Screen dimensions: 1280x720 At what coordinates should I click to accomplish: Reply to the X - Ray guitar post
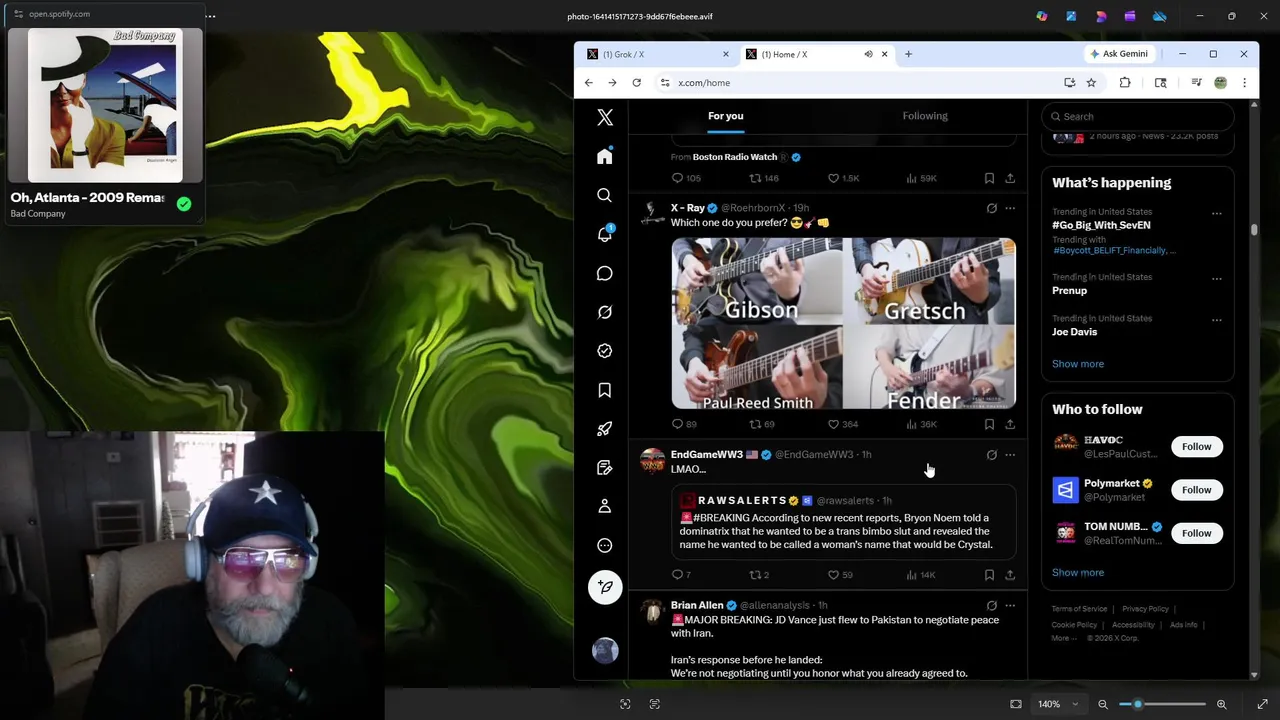tap(684, 424)
